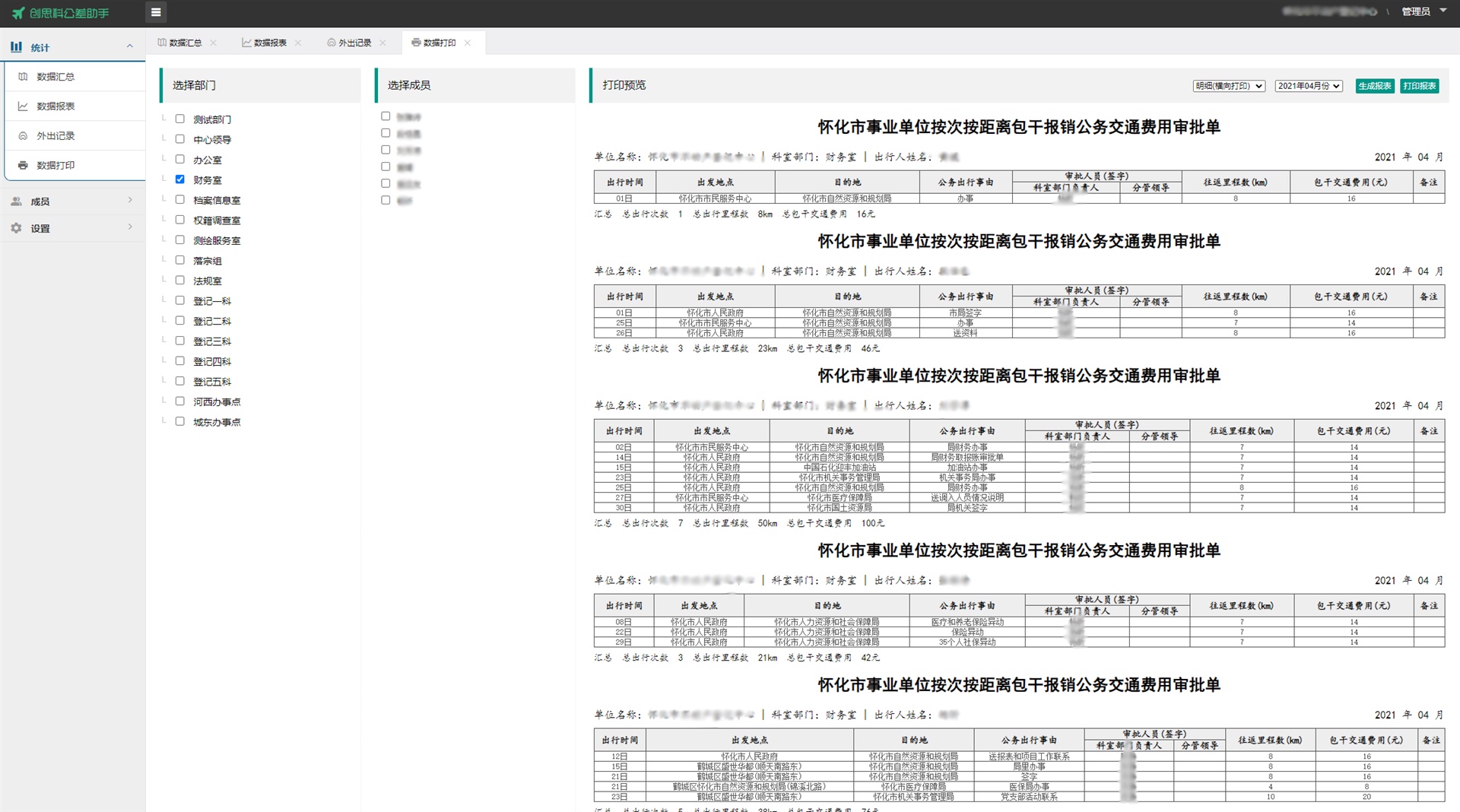
Task: Check the 登记三科 checkbox
Action: coord(180,341)
